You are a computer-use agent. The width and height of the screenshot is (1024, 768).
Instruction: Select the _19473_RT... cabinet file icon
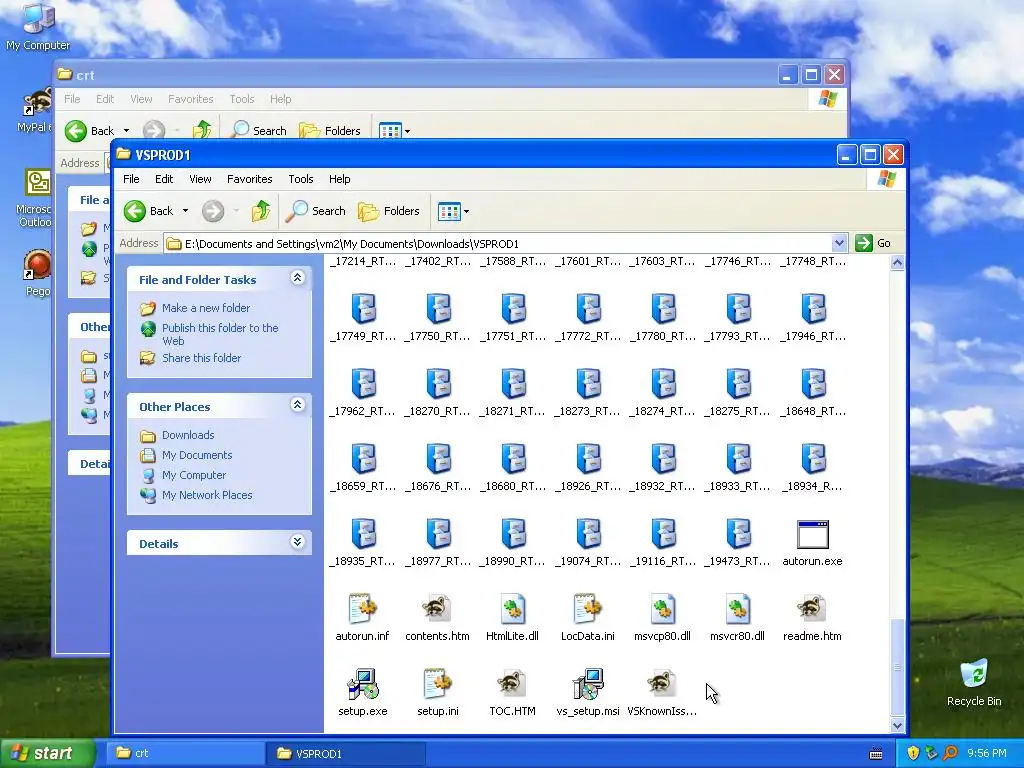coord(737,534)
